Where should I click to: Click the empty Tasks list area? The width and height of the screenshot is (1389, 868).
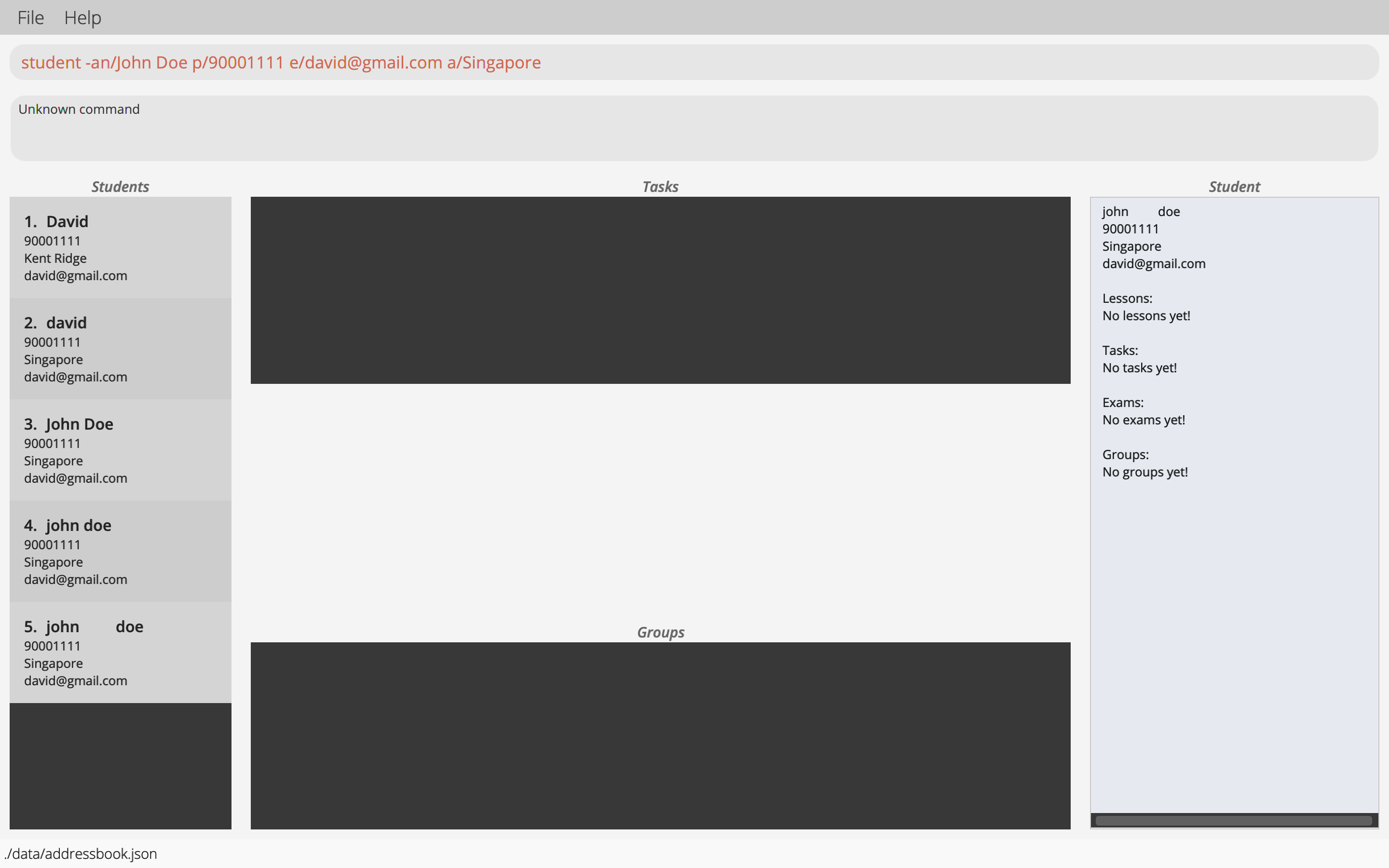[x=660, y=290]
